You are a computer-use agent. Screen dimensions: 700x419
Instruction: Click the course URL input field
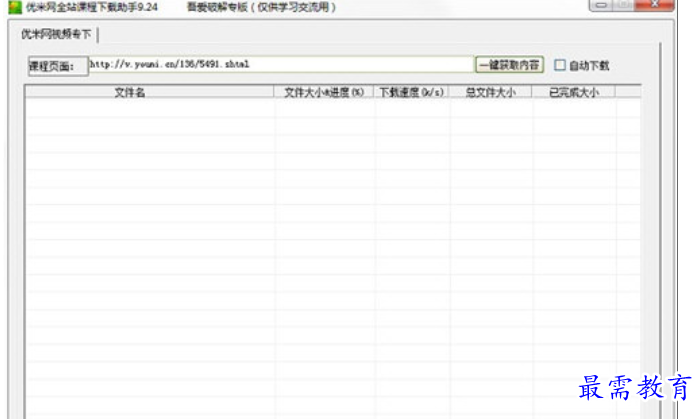281,65
